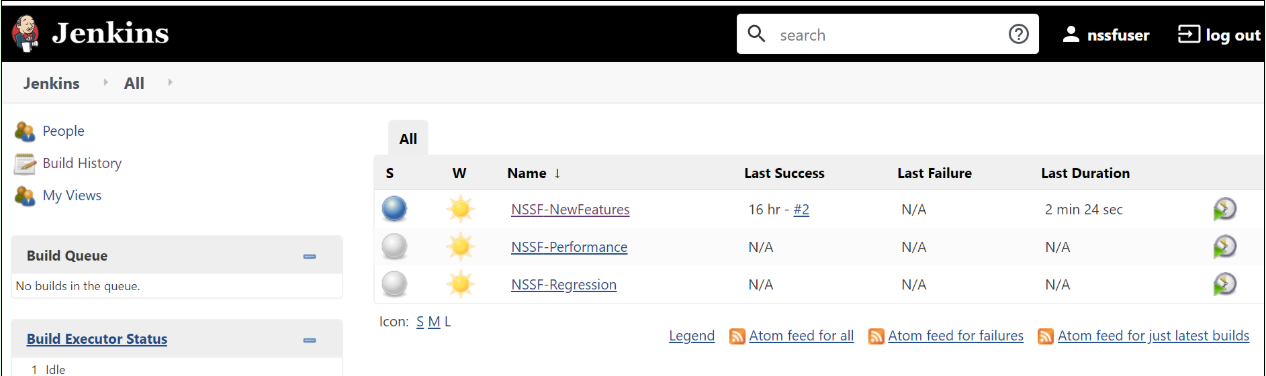Open the My Views link
Image resolution: width=1266 pixels, height=376 pixels.
[x=72, y=195]
